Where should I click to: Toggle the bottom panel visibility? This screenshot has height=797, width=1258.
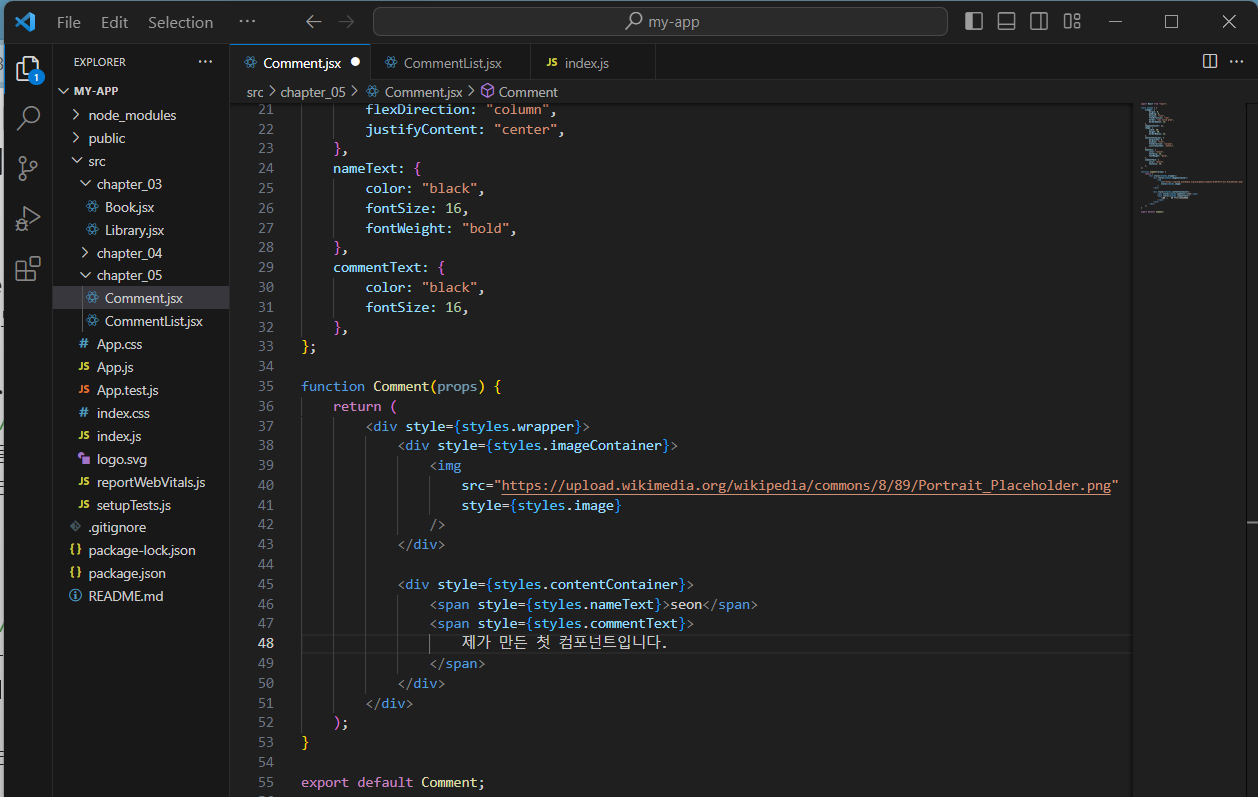point(1006,21)
